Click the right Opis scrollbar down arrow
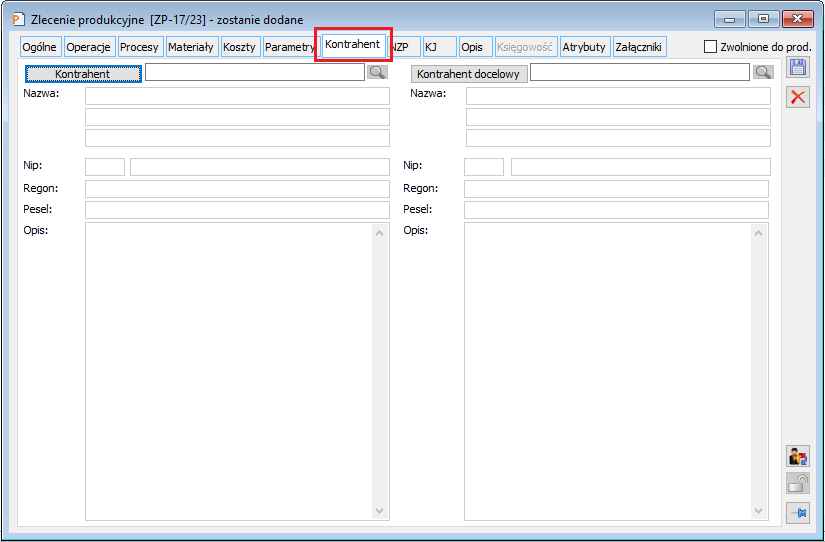 tap(758, 510)
